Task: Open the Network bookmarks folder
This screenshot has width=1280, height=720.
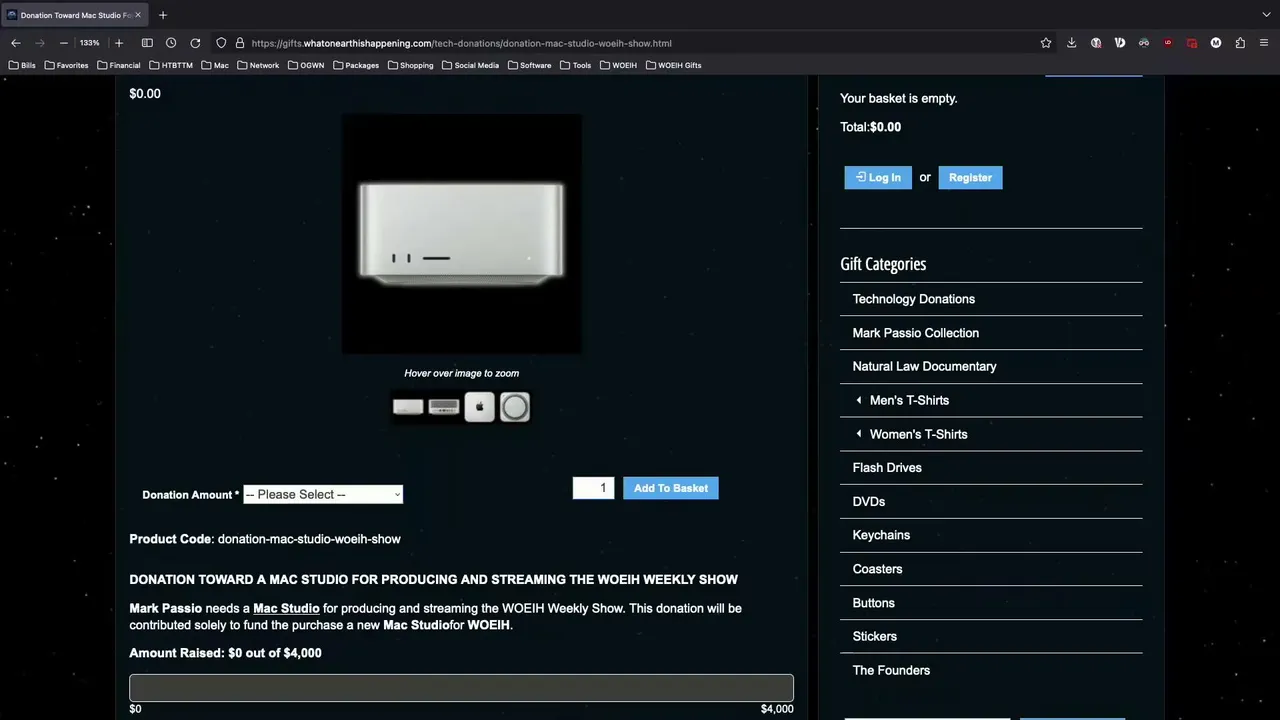Action: [x=258, y=65]
